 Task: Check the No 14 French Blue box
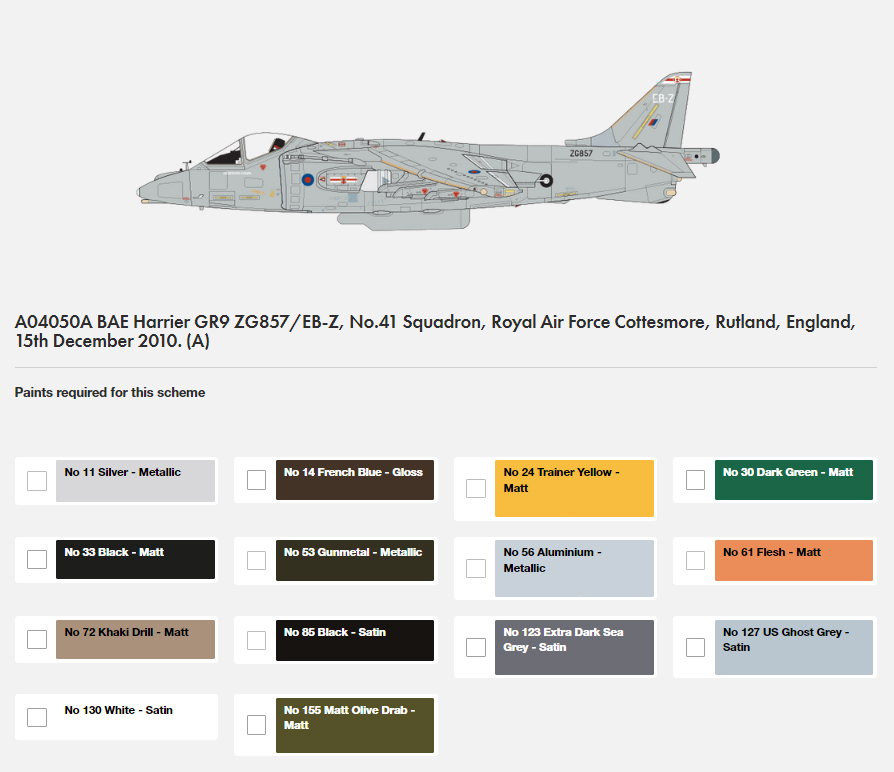(x=257, y=480)
